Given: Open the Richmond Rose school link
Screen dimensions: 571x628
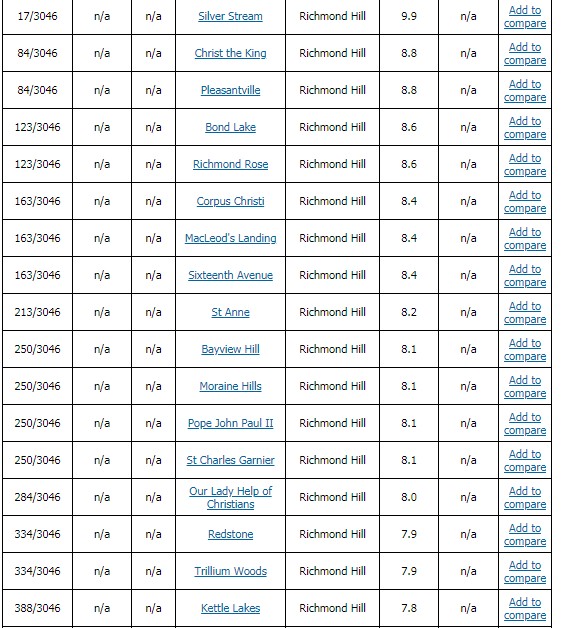Looking at the screenshot, I should point(230,164).
